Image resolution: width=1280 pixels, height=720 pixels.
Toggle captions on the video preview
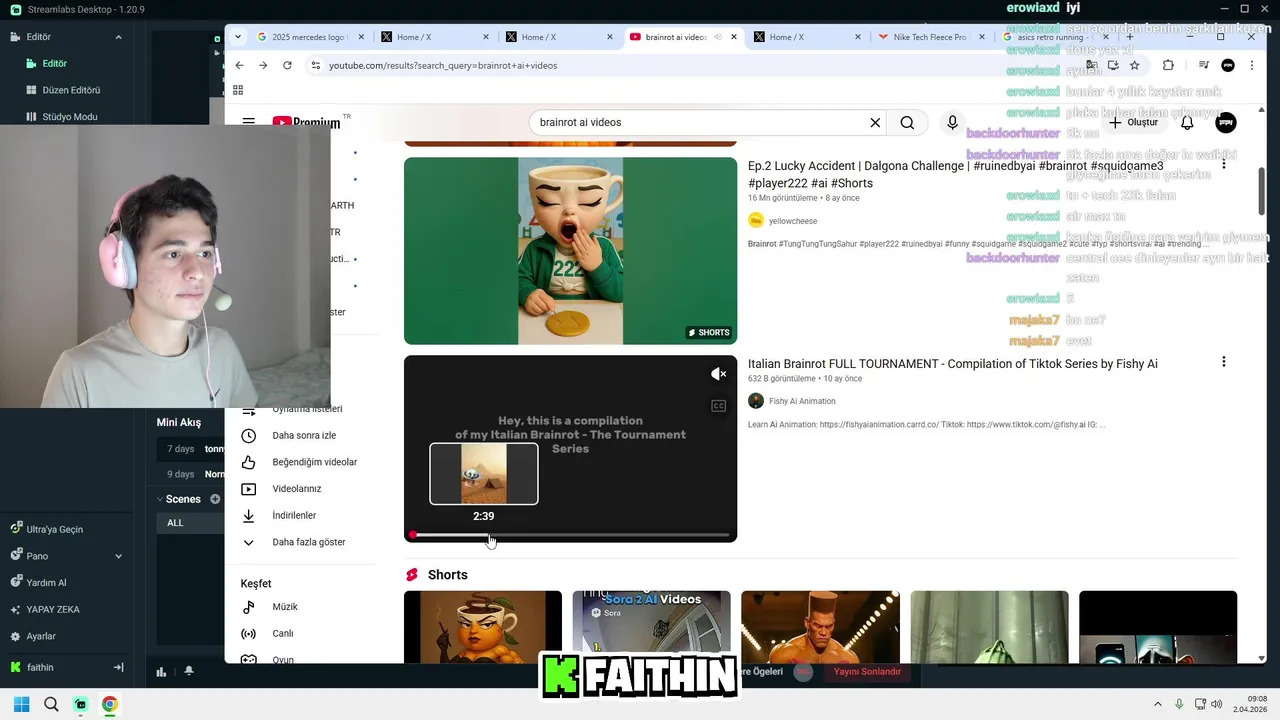click(x=718, y=406)
